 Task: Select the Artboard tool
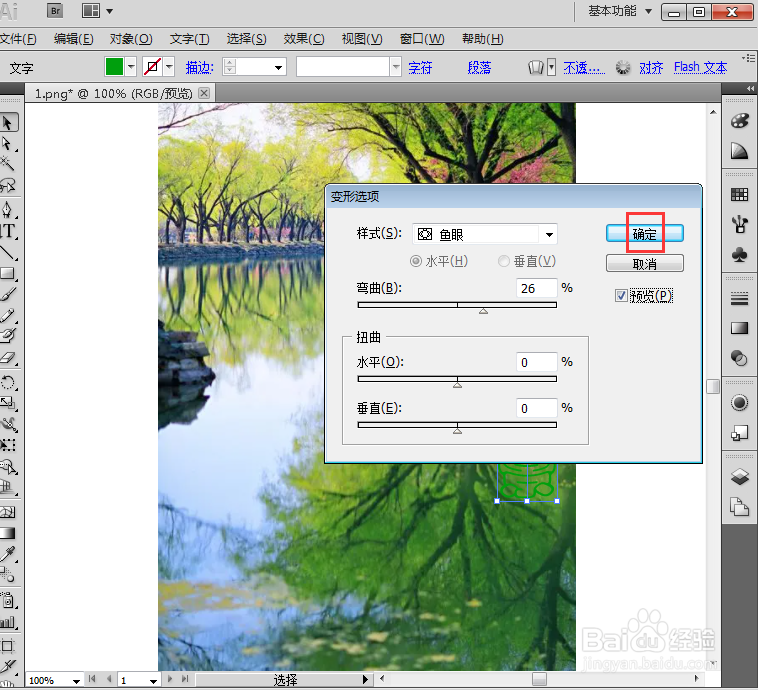7,646
